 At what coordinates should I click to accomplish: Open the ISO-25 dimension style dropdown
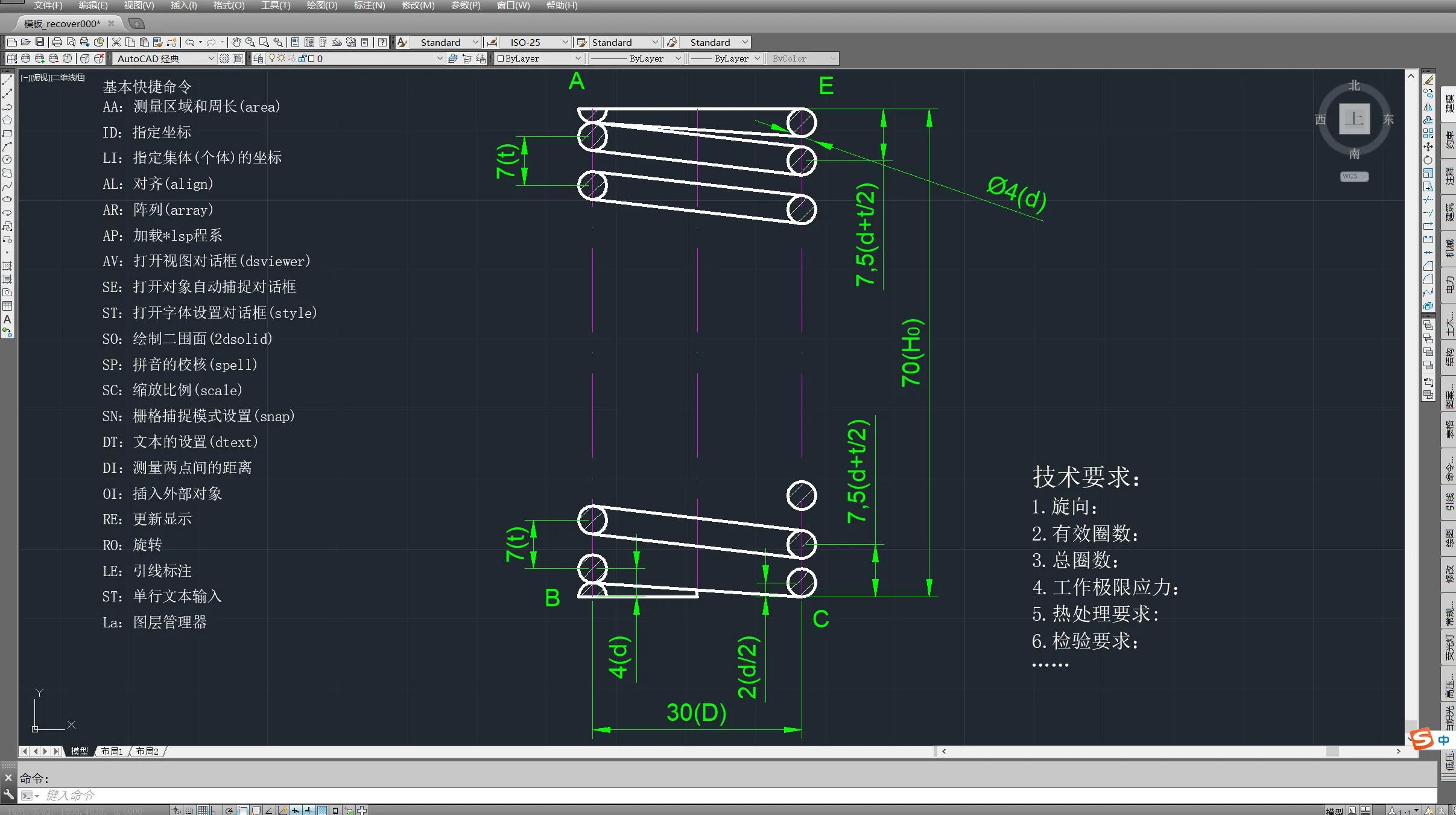[565, 42]
